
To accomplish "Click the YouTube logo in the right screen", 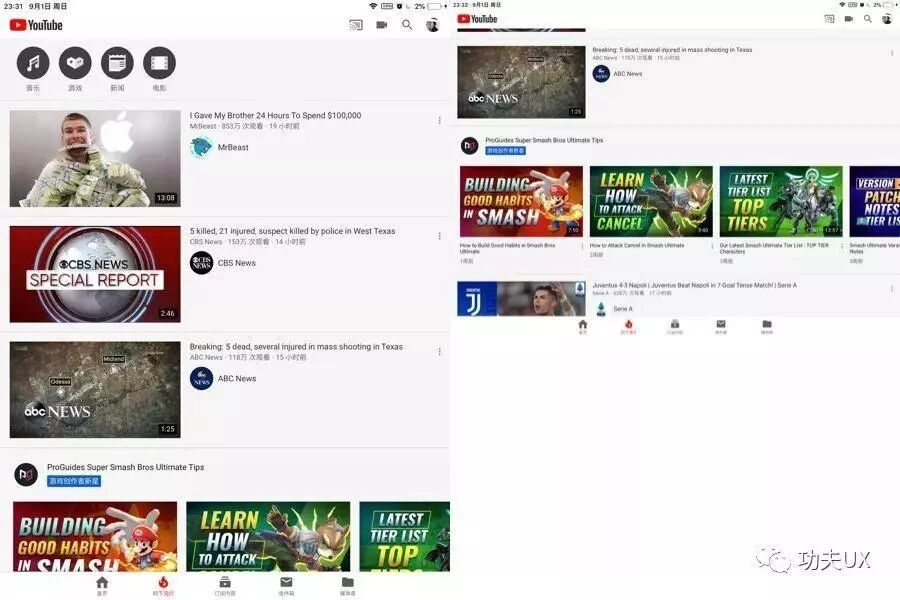I will click(x=477, y=19).
